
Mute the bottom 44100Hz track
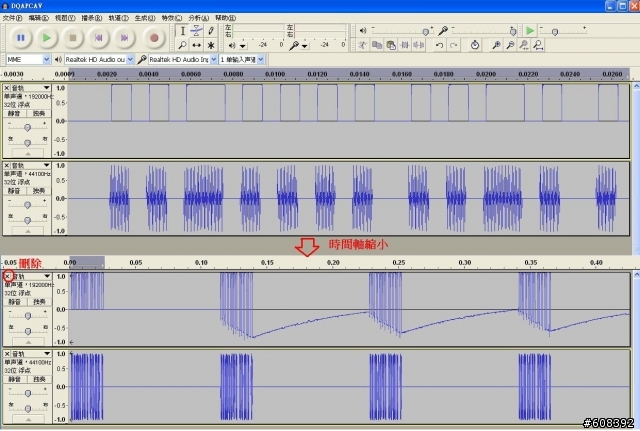pyautogui.click(x=15, y=380)
